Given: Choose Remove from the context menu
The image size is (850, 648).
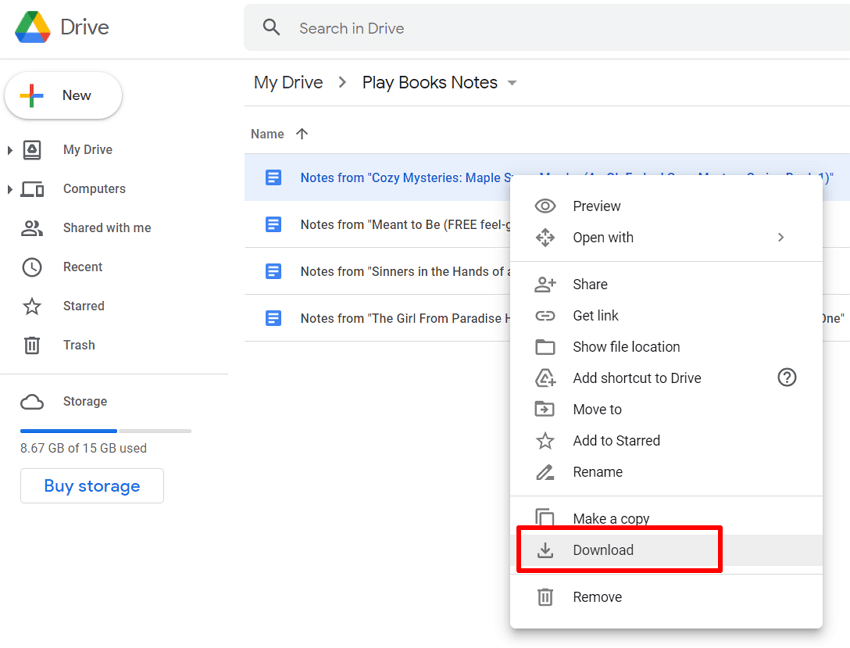Looking at the screenshot, I should [666, 597].
